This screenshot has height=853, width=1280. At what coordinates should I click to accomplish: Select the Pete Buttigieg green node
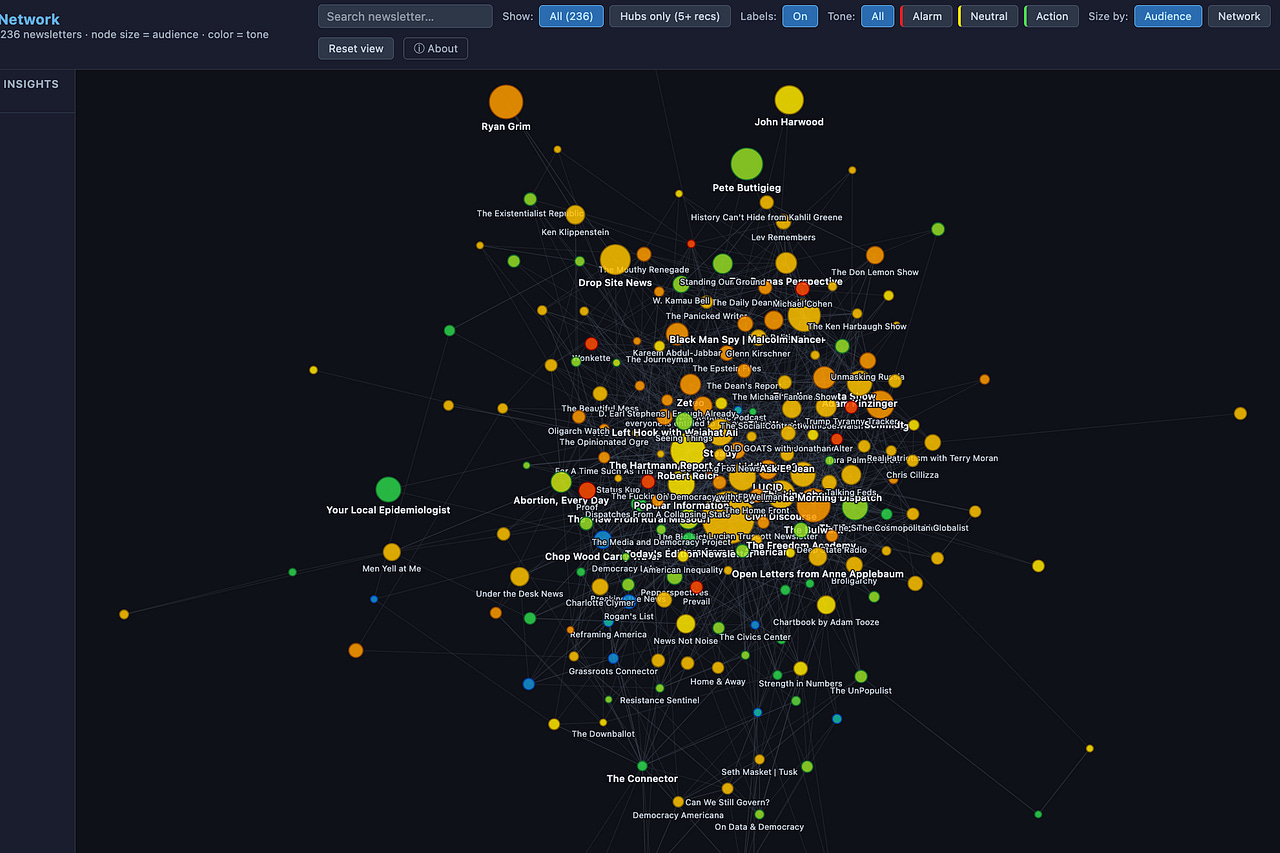(x=747, y=164)
